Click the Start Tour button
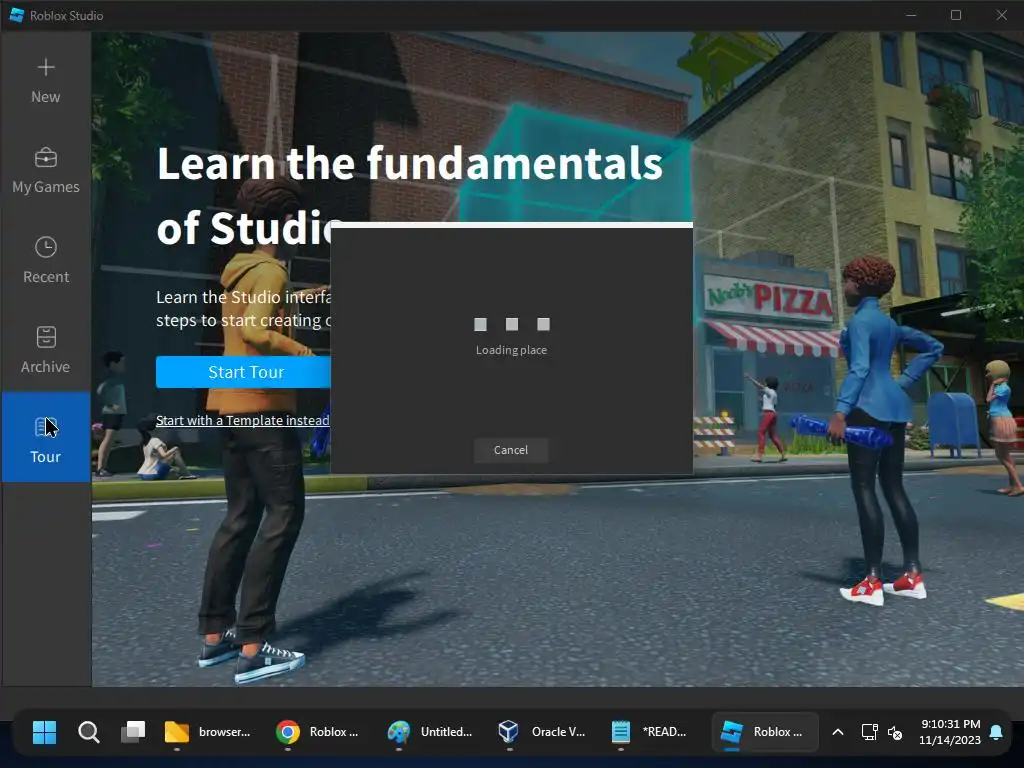The image size is (1024, 768). (244, 372)
